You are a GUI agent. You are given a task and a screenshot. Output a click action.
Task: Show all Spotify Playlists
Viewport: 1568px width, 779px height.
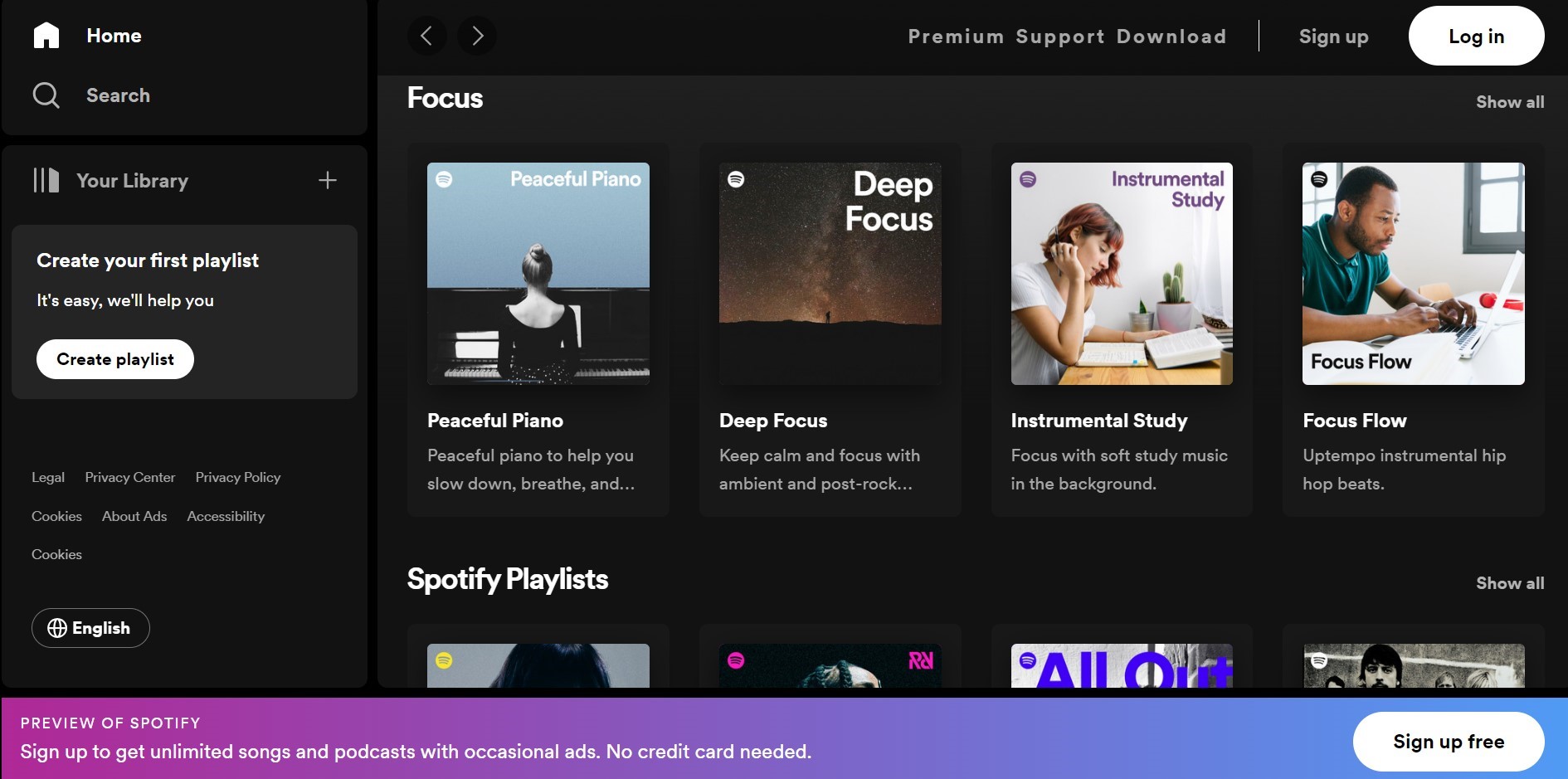(x=1509, y=583)
